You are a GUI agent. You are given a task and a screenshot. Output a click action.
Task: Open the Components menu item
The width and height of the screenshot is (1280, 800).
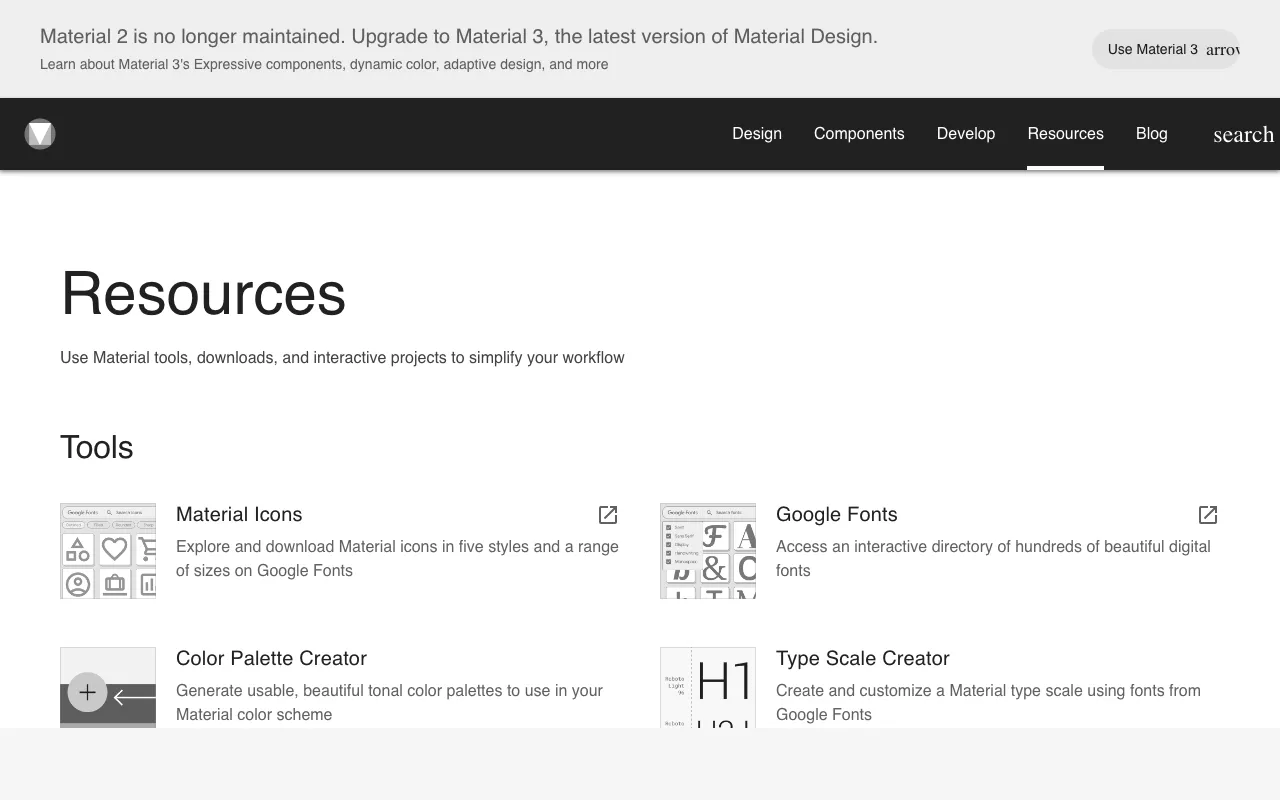coord(859,134)
